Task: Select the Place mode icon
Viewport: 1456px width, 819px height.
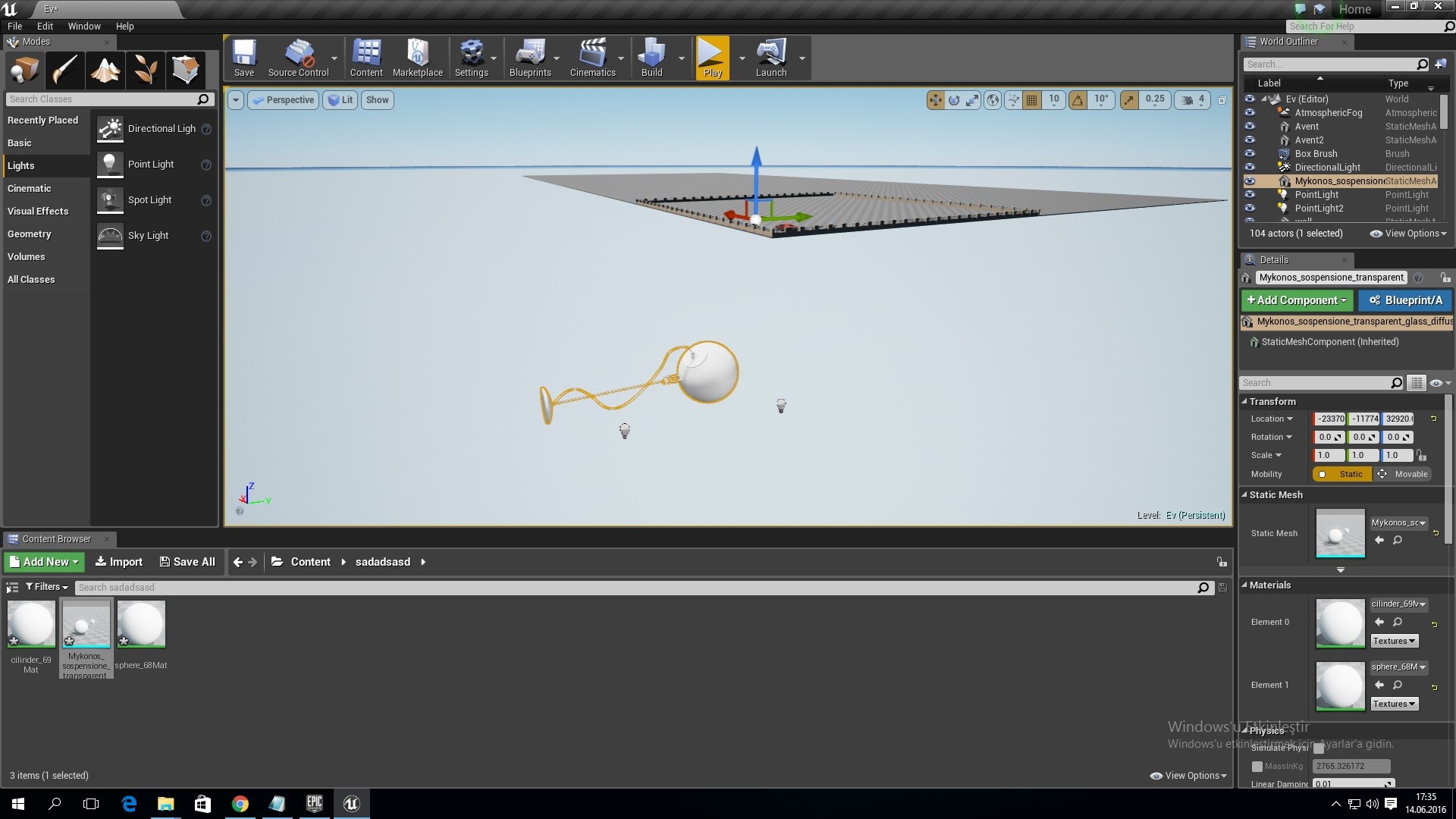Action: [24, 70]
